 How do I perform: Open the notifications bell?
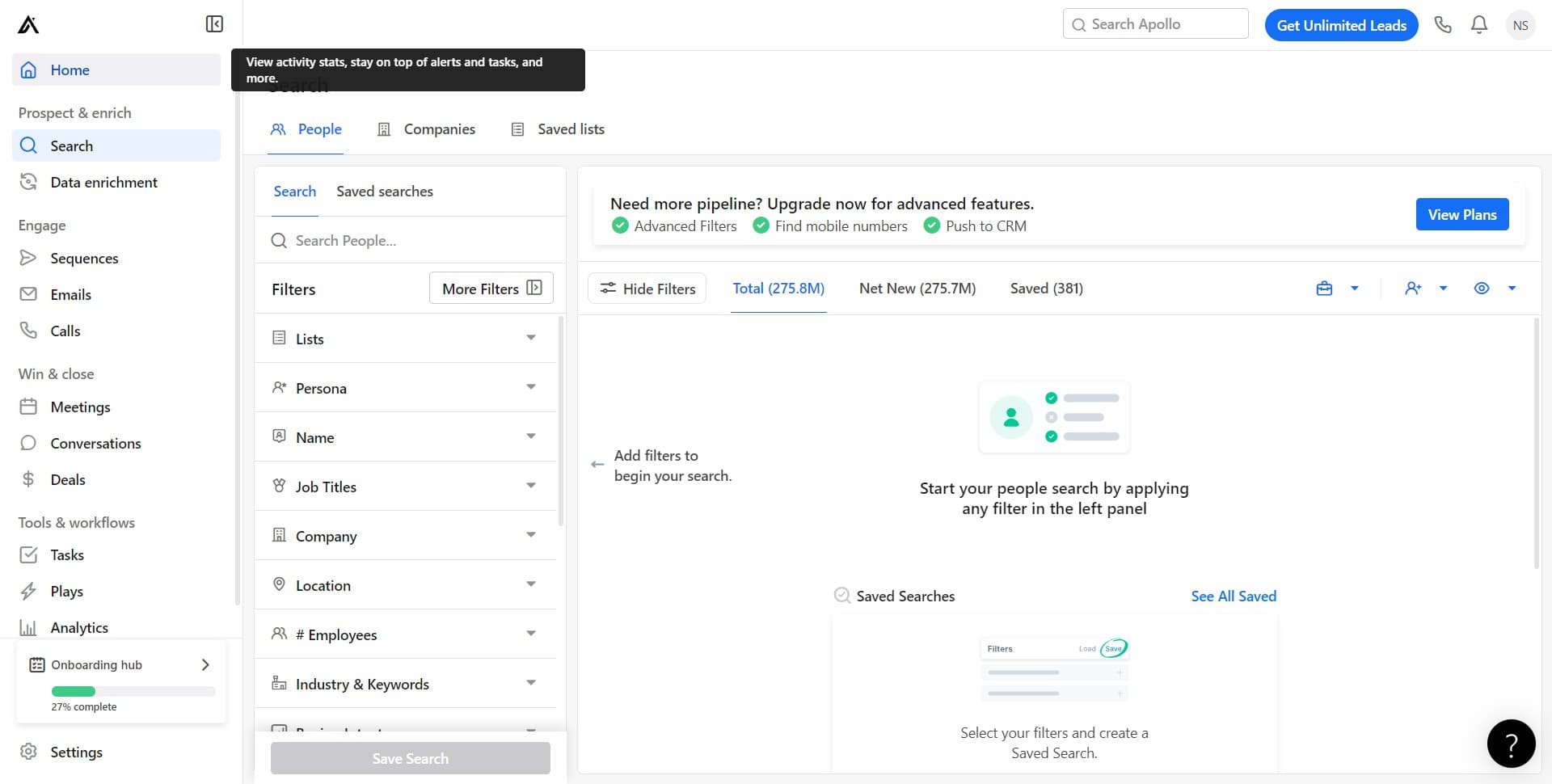tap(1479, 25)
